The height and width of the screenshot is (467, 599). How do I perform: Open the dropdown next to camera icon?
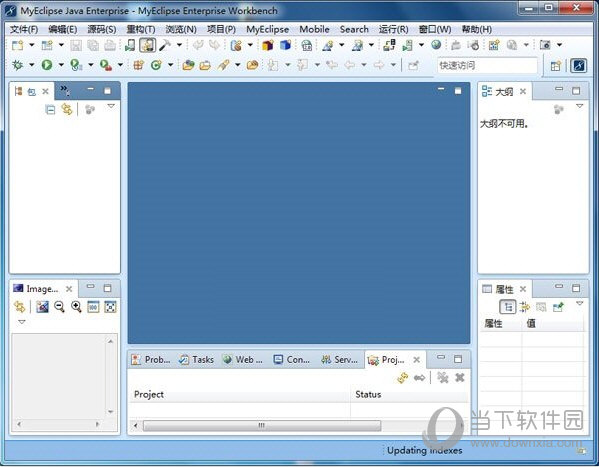[x=559, y=45]
